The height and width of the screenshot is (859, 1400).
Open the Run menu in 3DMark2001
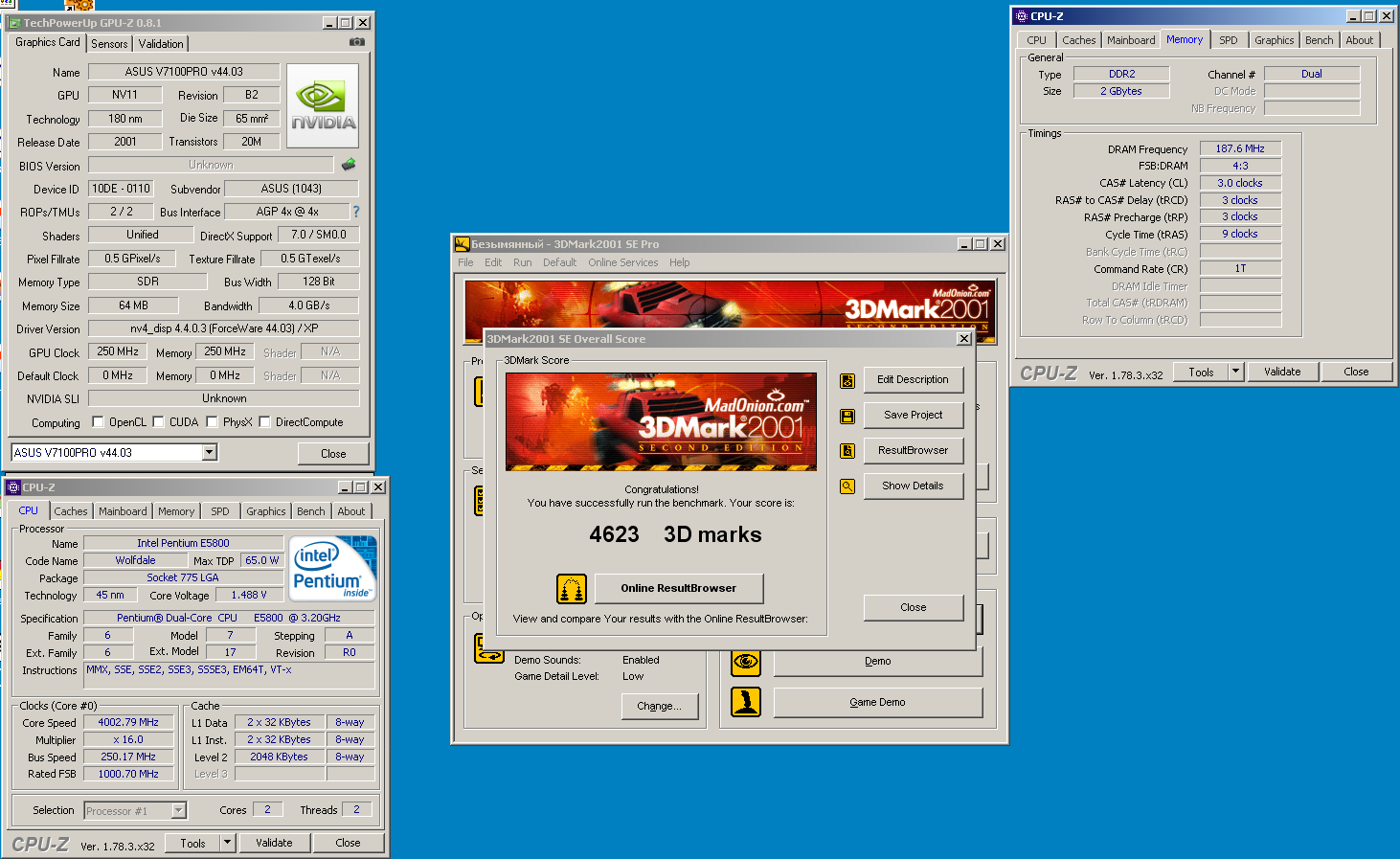point(522,262)
